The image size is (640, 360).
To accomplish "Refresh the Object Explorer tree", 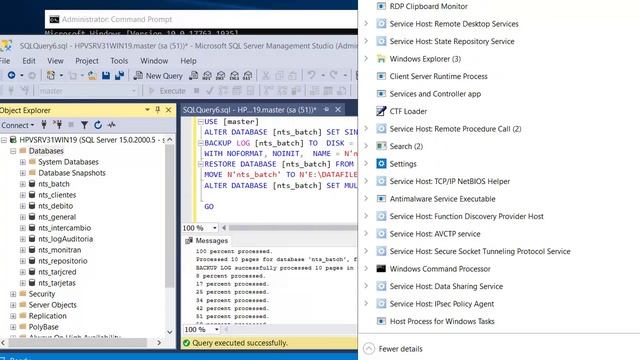I will coord(98,125).
